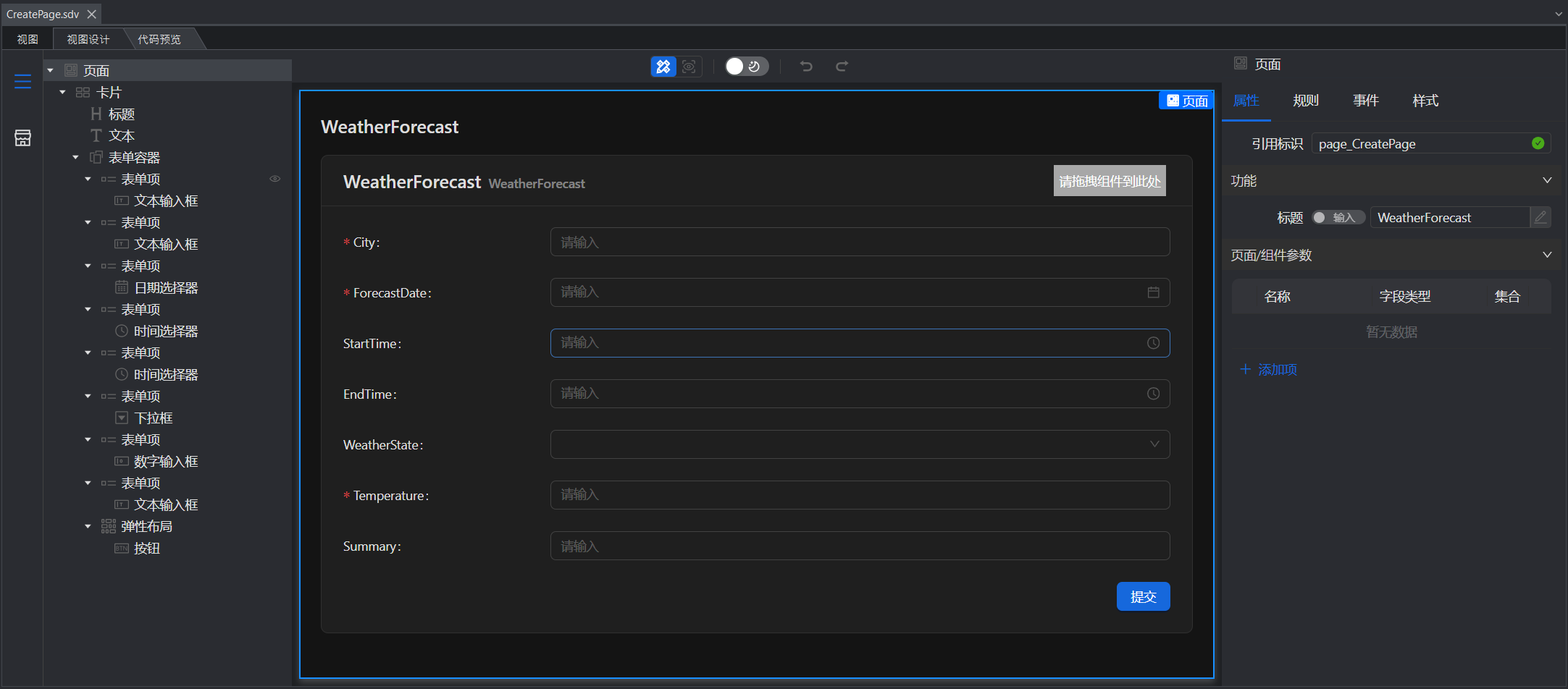The image size is (1568, 689).
Task: Click the Summary input field
Action: [x=860, y=546]
